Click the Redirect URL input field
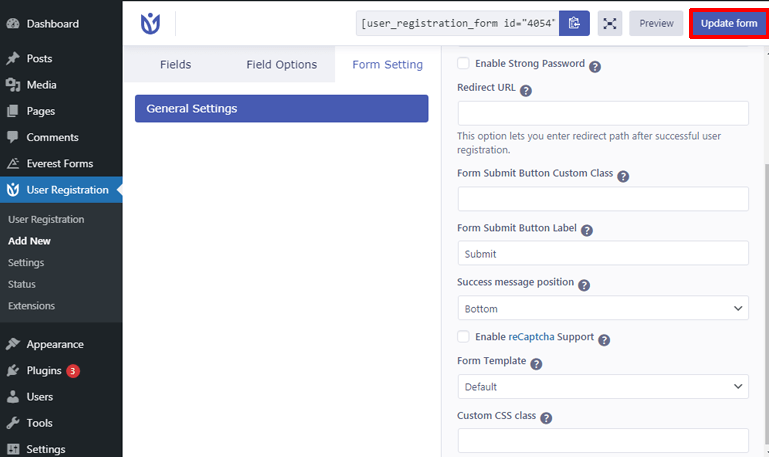 coord(603,113)
